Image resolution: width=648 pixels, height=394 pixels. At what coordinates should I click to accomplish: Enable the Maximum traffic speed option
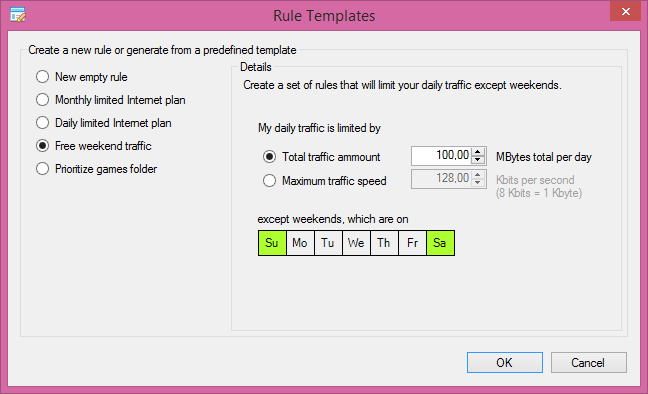tap(324, 181)
